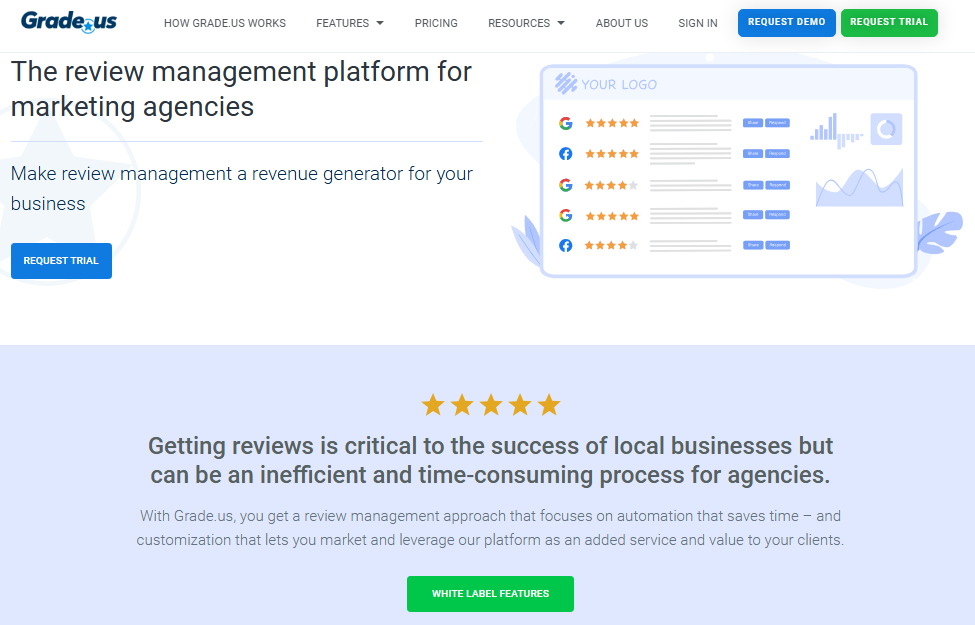This screenshot has height=625, width=975.
Task: Go to the PRICING page
Action: click(436, 23)
